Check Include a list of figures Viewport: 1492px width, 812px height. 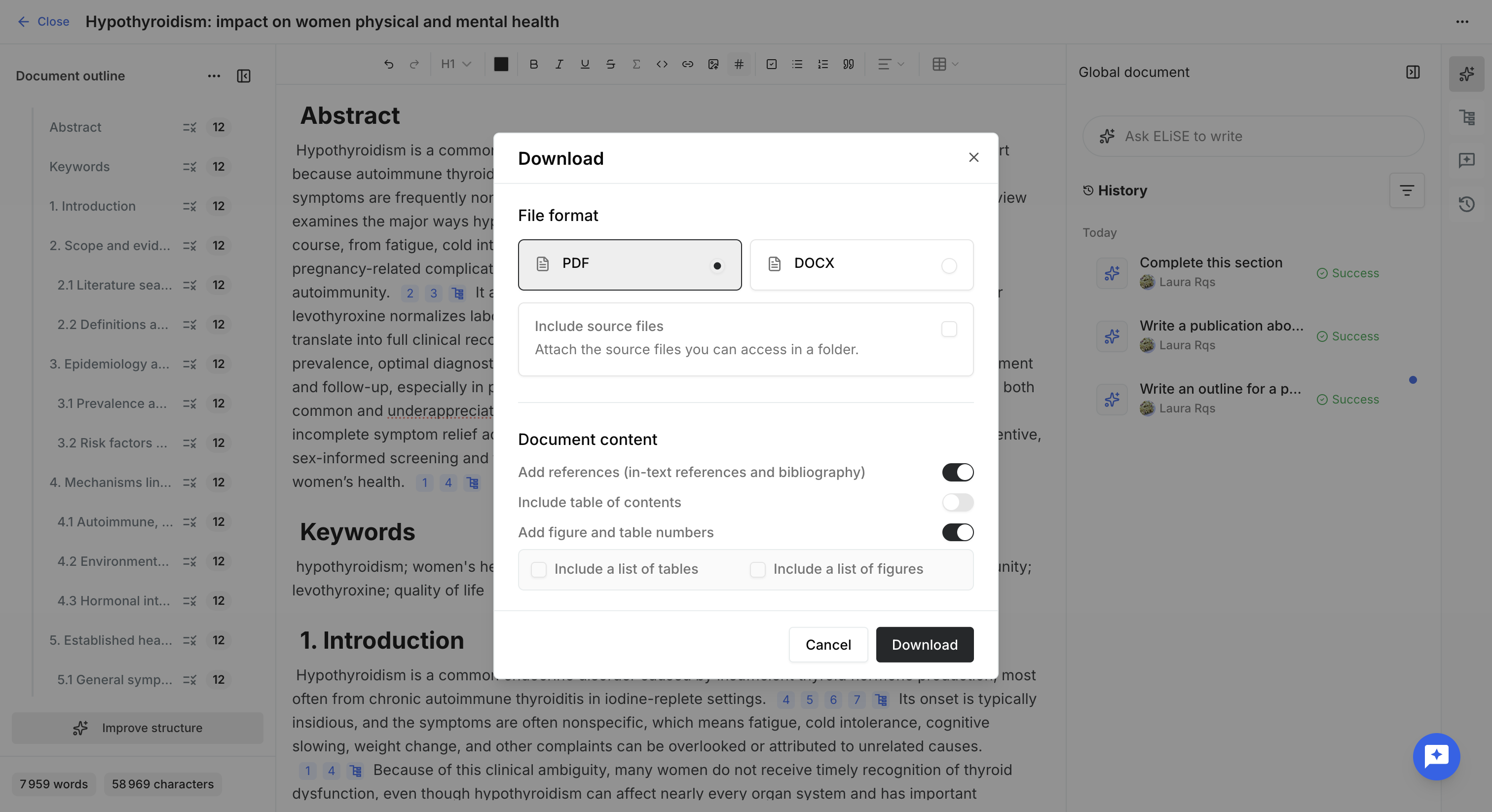(757, 570)
